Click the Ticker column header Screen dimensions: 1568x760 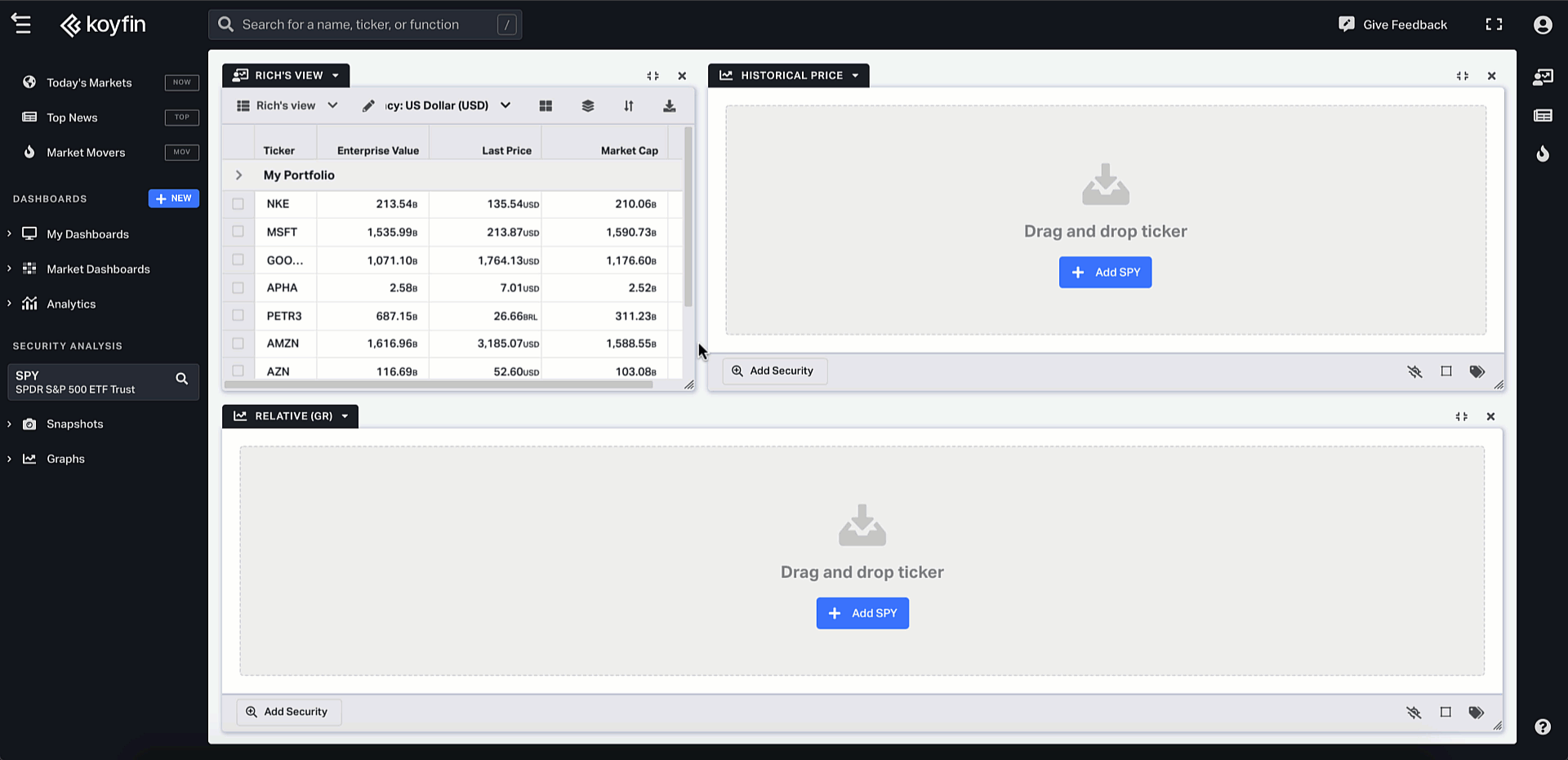279,150
